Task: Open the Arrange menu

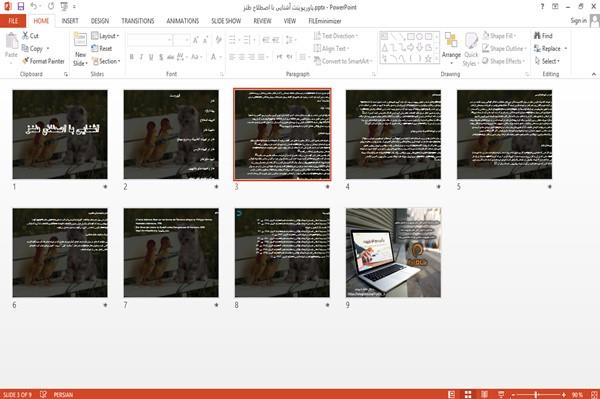Action: [451, 49]
